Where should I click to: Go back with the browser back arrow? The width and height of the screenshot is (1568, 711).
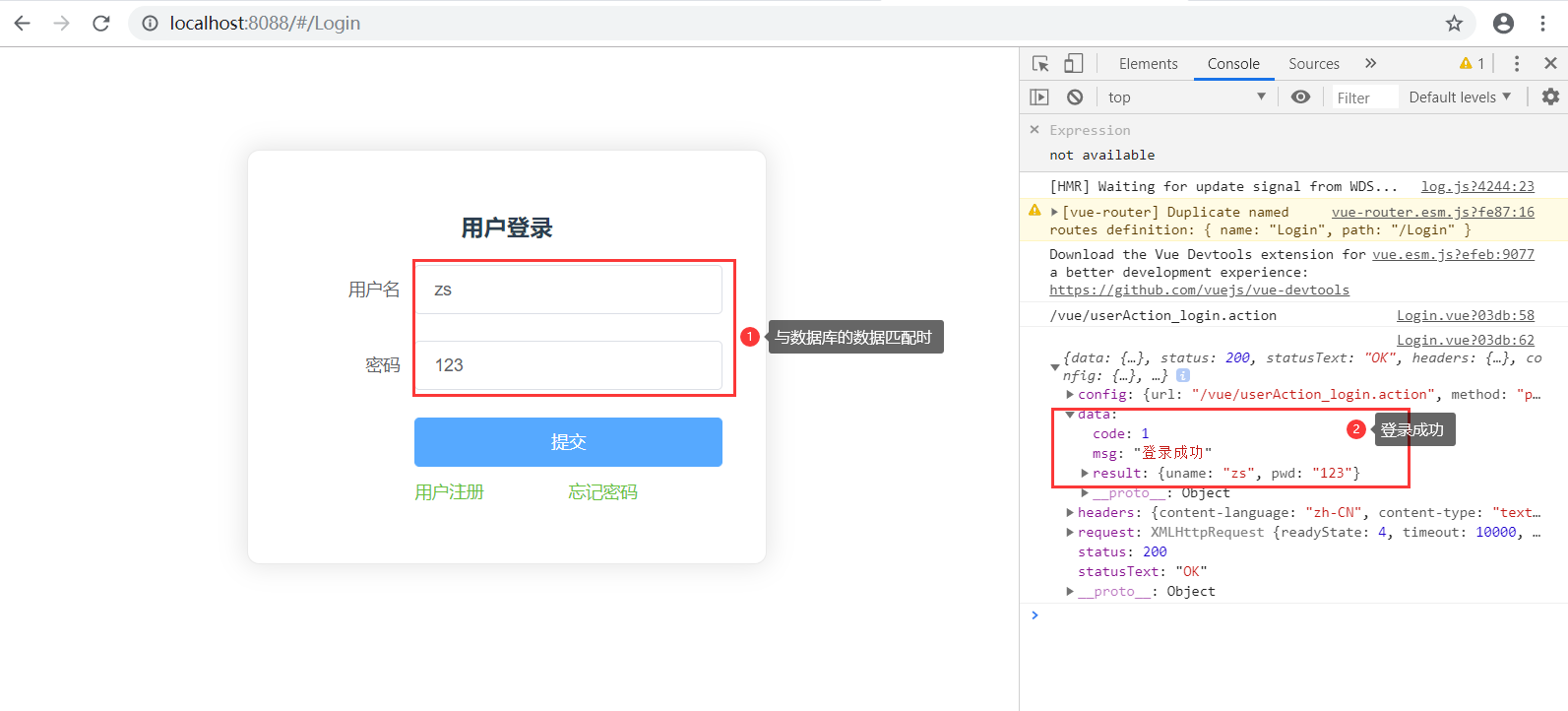point(22,23)
